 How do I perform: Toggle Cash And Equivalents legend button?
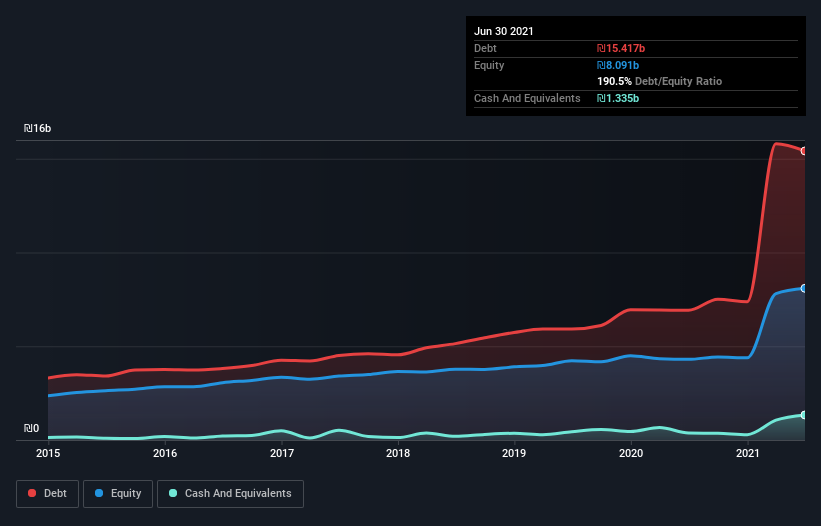click(x=230, y=494)
